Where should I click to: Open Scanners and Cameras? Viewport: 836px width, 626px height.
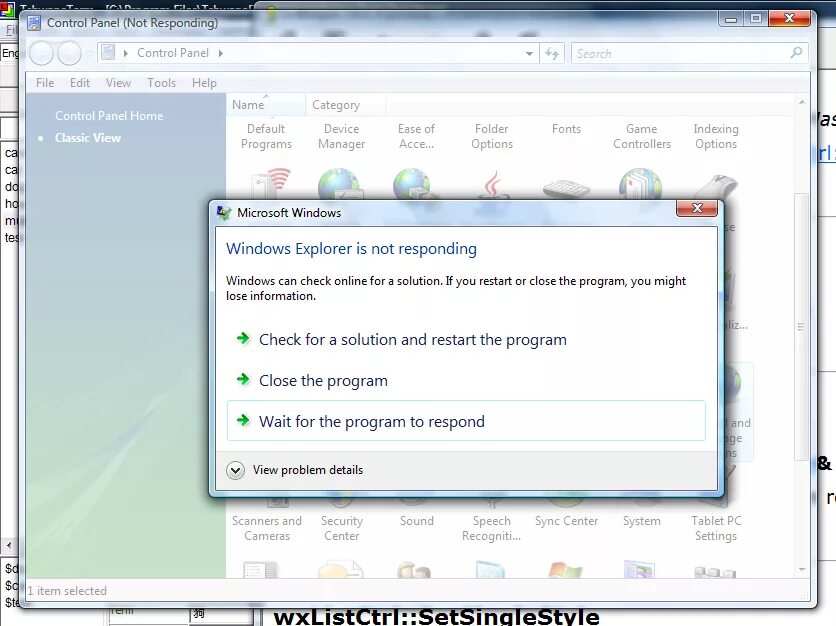pos(267,528)
